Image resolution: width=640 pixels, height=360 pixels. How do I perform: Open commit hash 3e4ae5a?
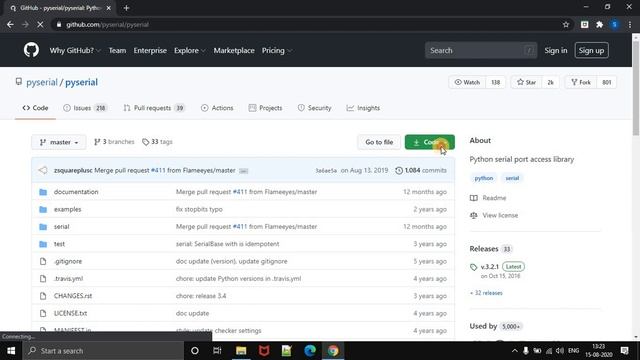[x=326, y=171]
